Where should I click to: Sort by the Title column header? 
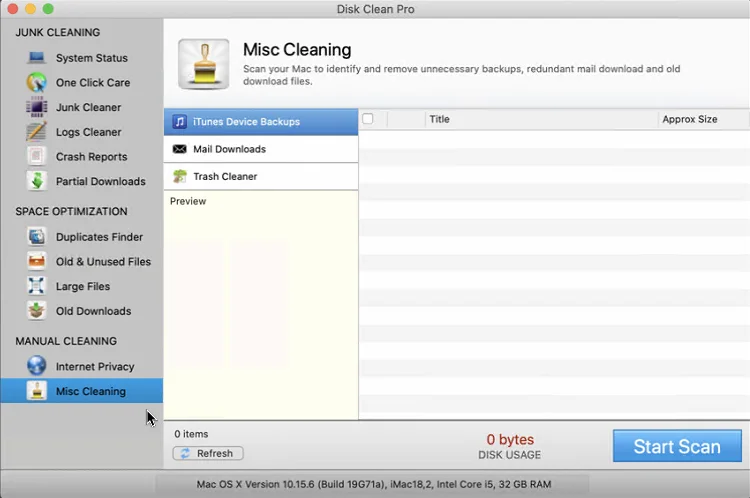point(541,119)
